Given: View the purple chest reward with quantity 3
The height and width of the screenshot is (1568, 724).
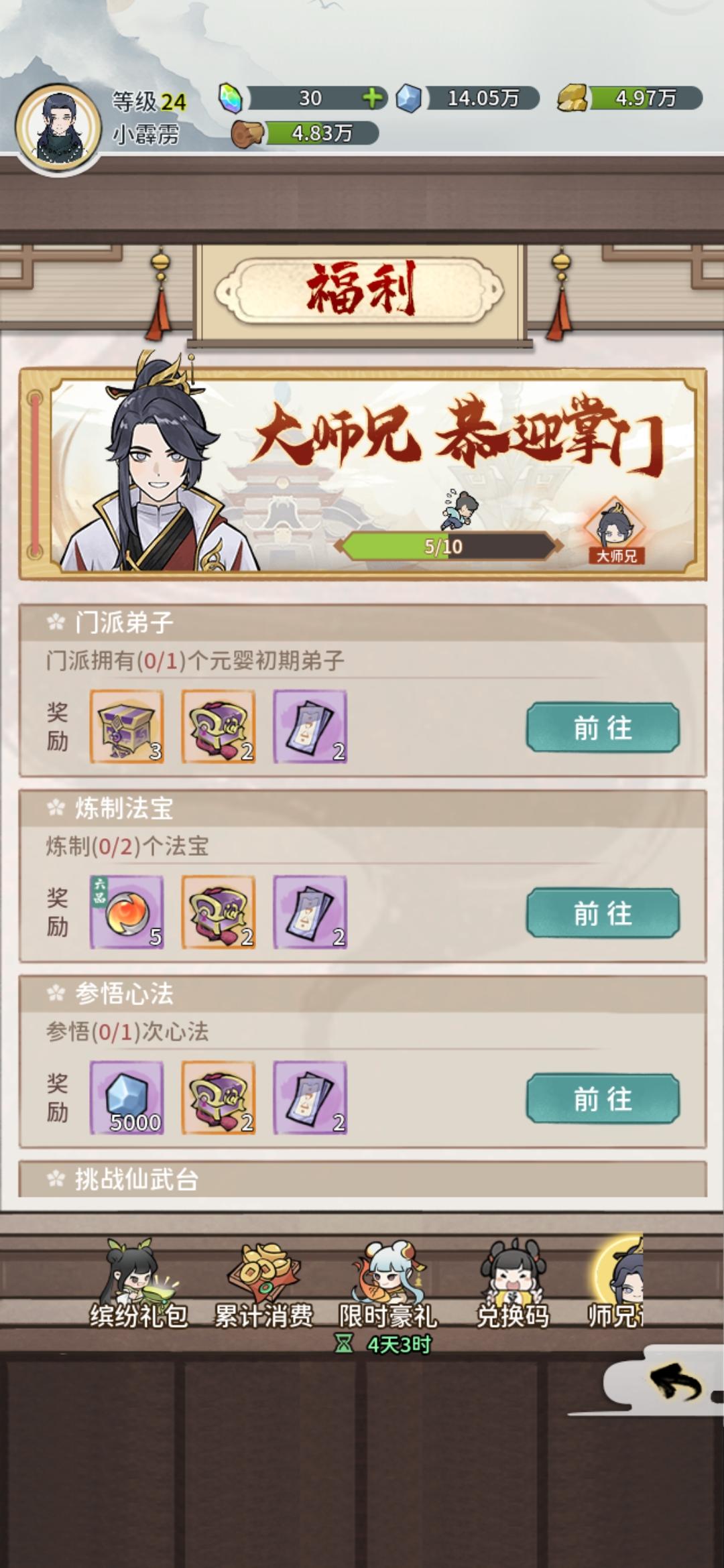Looking at the screenshot, I should tap(127, 727).
